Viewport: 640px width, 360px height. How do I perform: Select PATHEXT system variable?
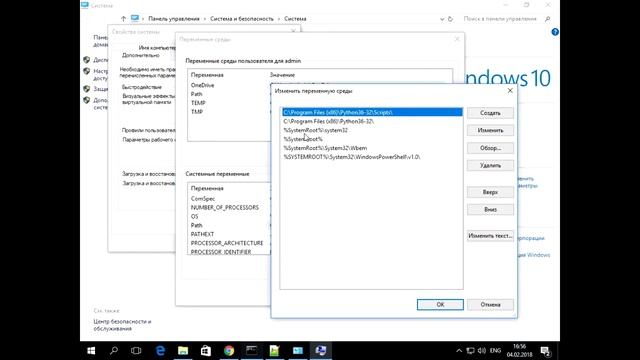[x=202, y=234]
